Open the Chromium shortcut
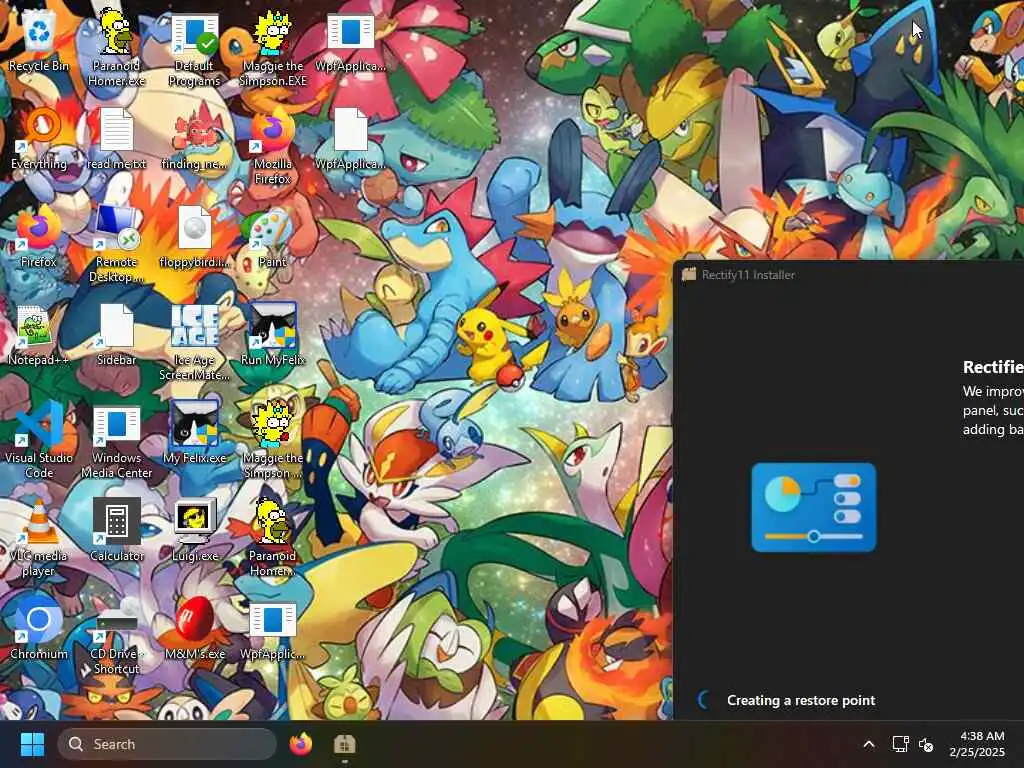1024x768 pixels. pos(39,629)
